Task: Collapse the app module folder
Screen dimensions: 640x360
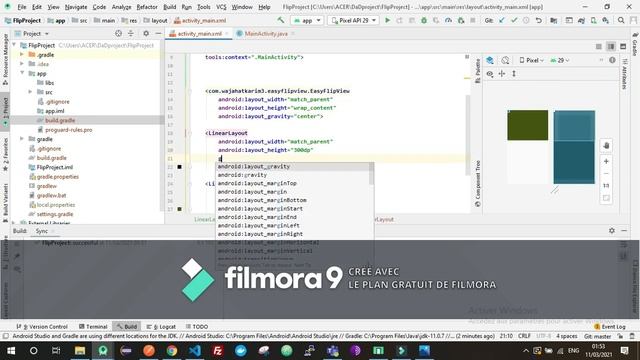Action: 22,73
